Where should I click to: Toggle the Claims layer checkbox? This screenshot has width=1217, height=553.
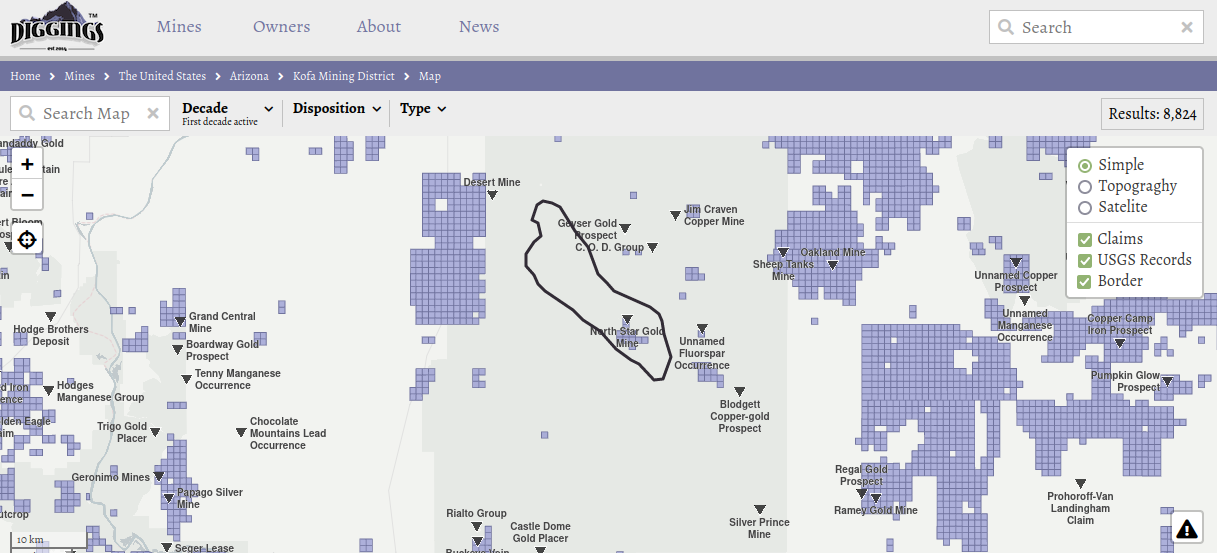[1085, 240]
